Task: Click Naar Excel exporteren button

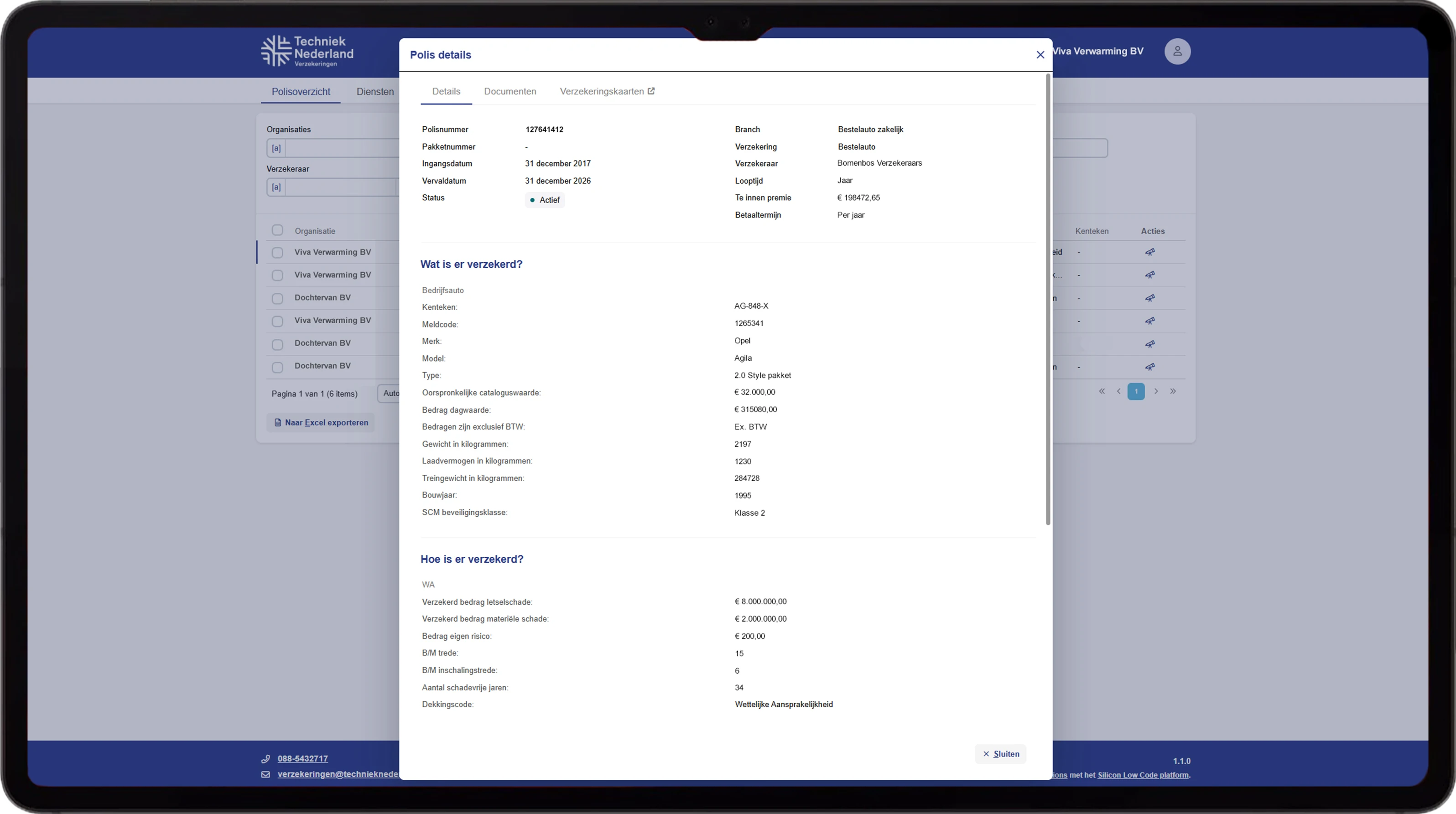Action: point(321,423)
